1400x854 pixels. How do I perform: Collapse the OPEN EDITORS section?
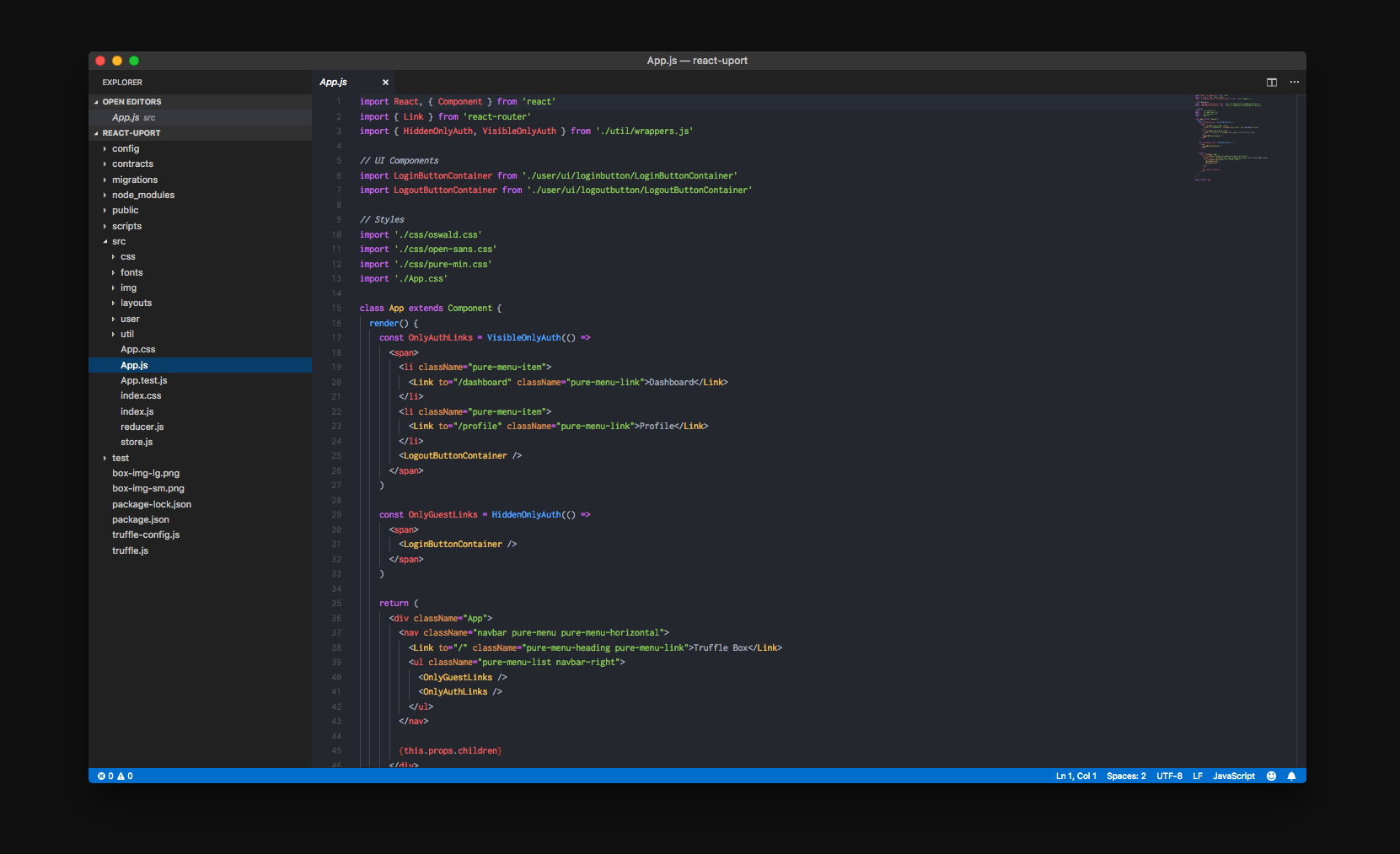coord(131,102)
